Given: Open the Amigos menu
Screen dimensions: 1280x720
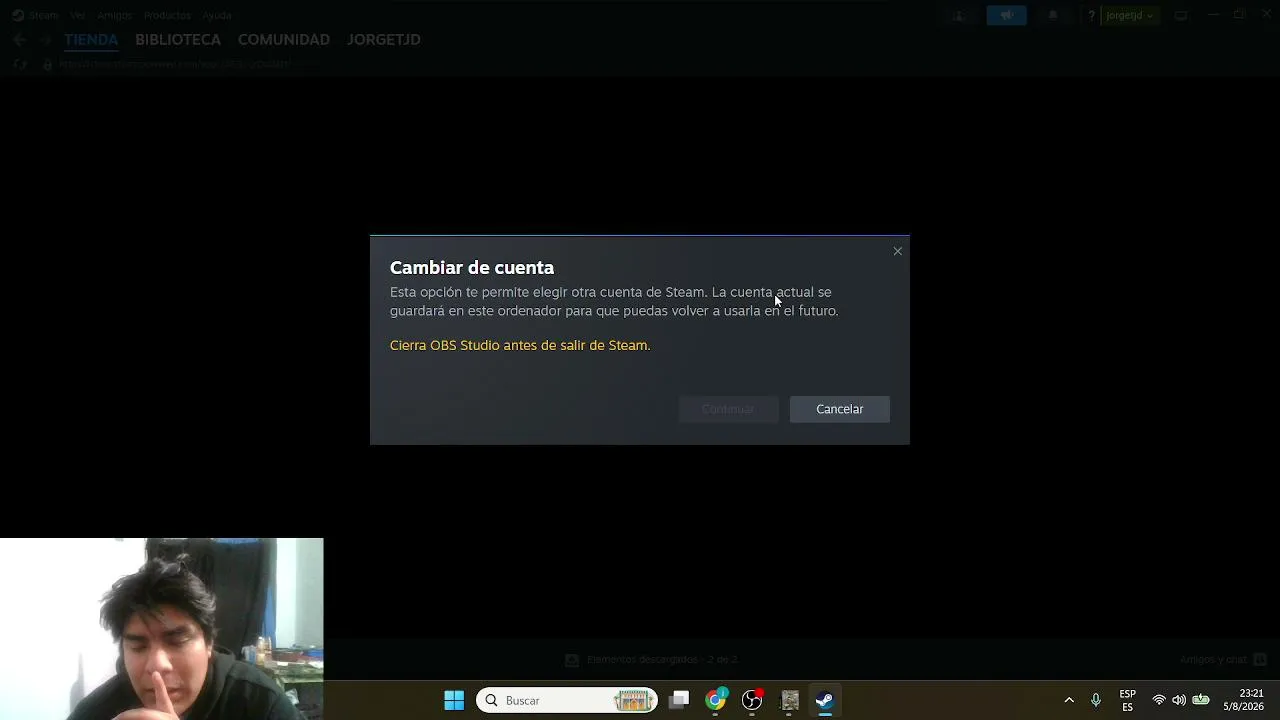Looking at the screenshot, I should [x=114, y=15].
